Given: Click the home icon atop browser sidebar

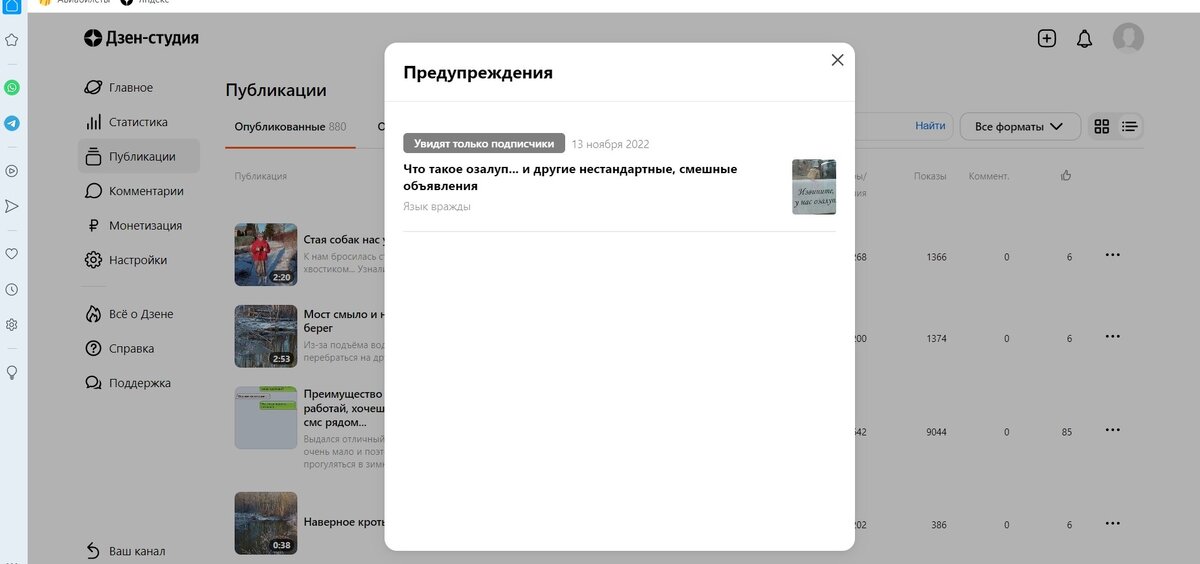Looking at the screenshot, I should pos(12,6).
